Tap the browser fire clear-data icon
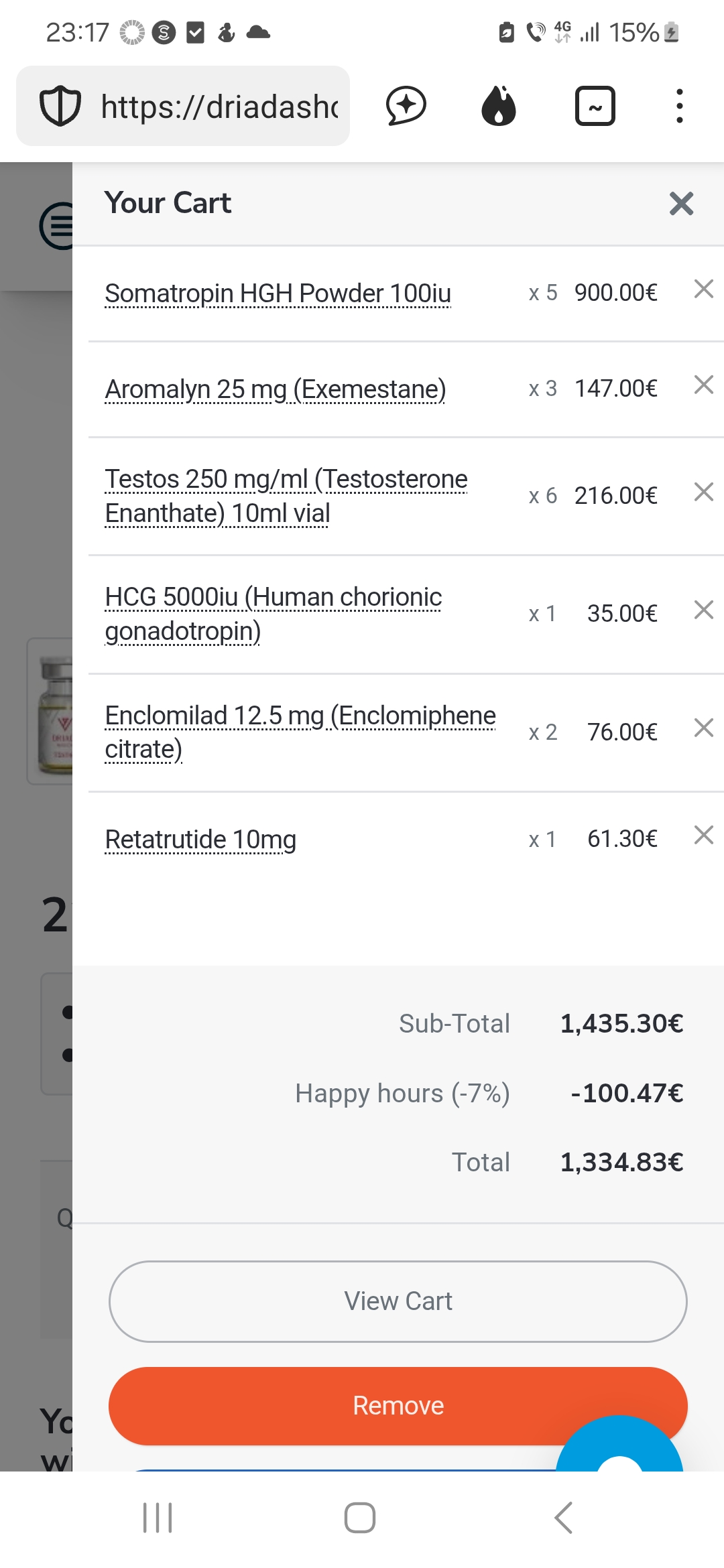This screenshot has width=724, height=1568. tap(499, 106)
